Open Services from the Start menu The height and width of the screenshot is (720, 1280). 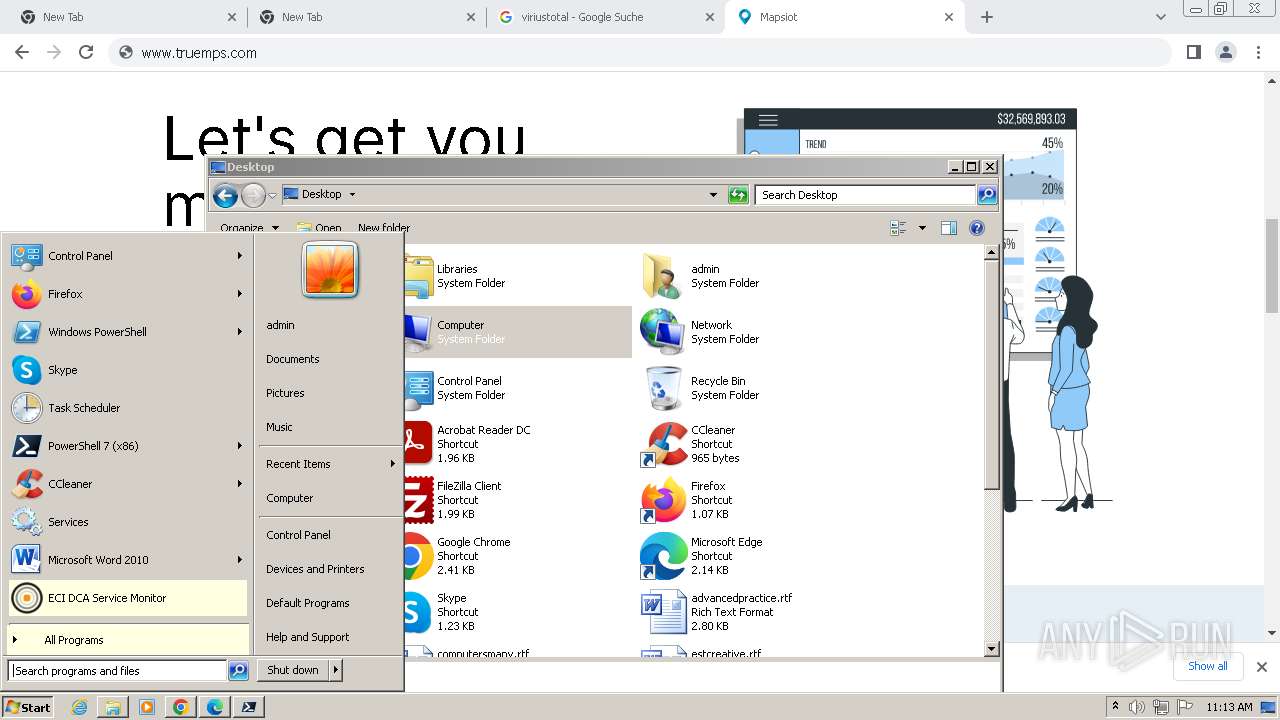(x=127, y=522)
